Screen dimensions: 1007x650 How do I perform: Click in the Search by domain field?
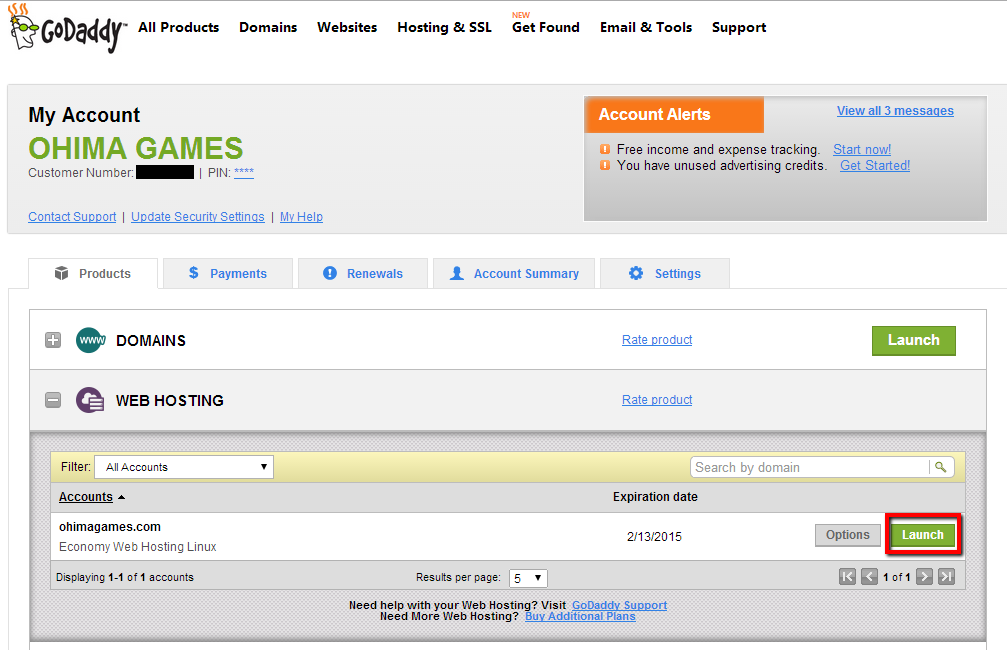[x=810, y=467]
